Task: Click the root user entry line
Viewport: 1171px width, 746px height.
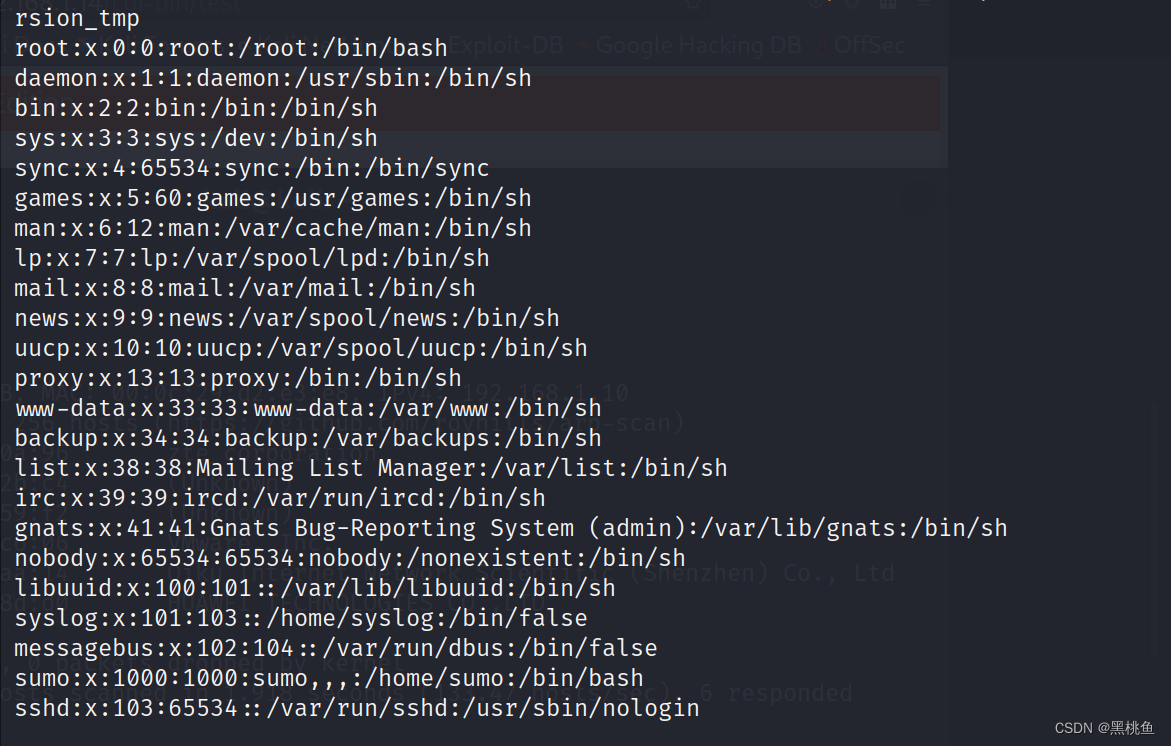Action: [x=231, y=48]
